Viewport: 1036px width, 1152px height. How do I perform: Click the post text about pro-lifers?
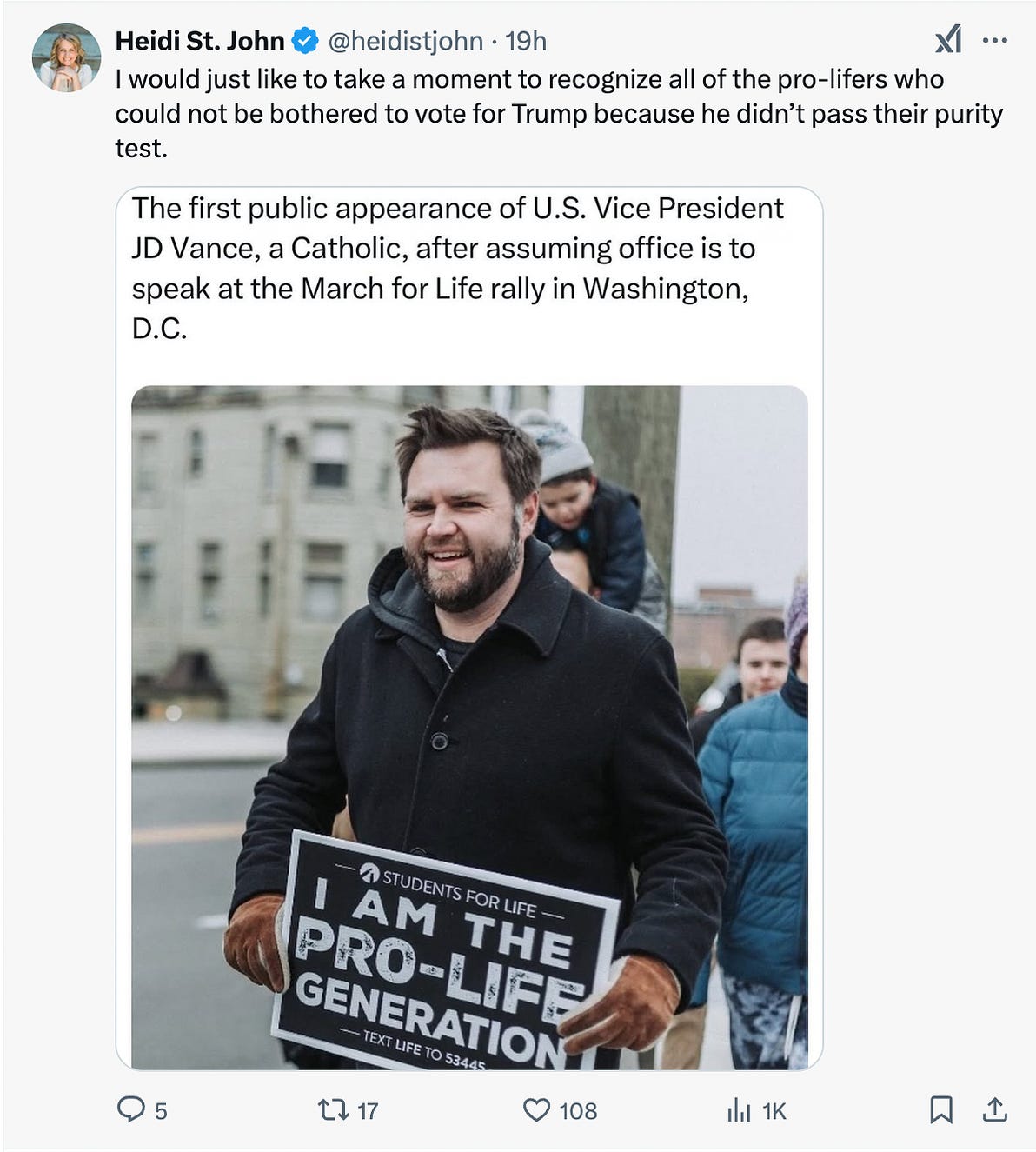[x=558, y=113]
